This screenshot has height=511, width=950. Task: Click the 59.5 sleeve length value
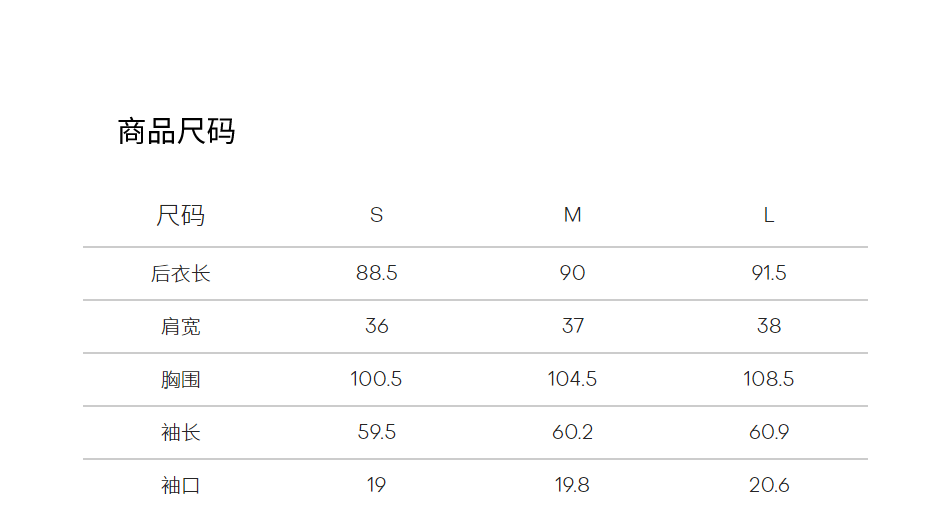[376, 433]
